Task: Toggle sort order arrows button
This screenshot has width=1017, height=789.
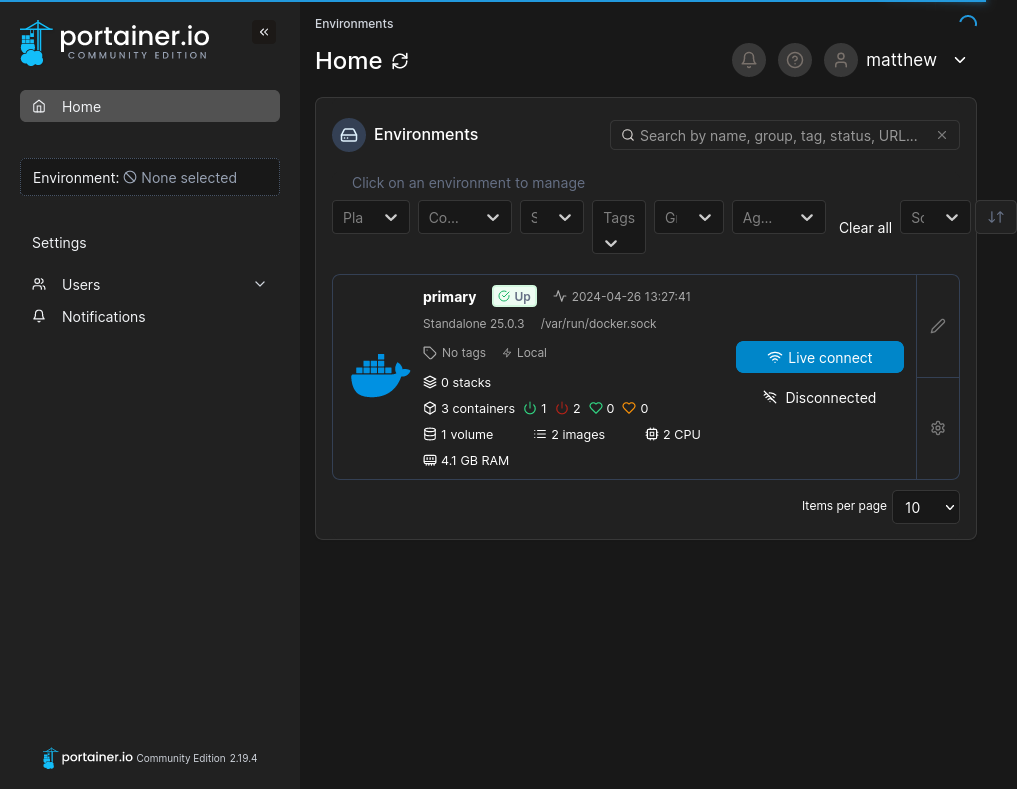Action: (x=995, y=217)
